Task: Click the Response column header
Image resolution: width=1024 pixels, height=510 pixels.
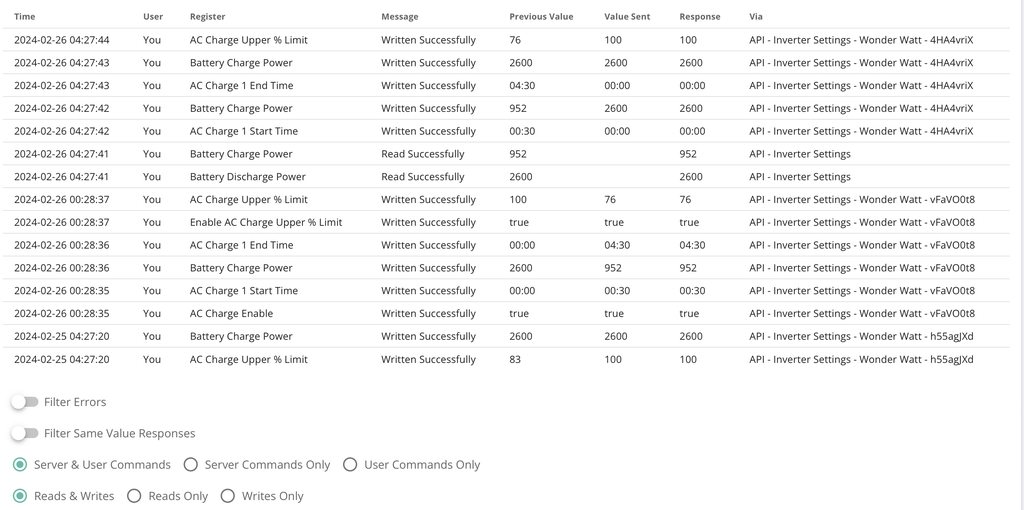Action: (x=700, y=17)
